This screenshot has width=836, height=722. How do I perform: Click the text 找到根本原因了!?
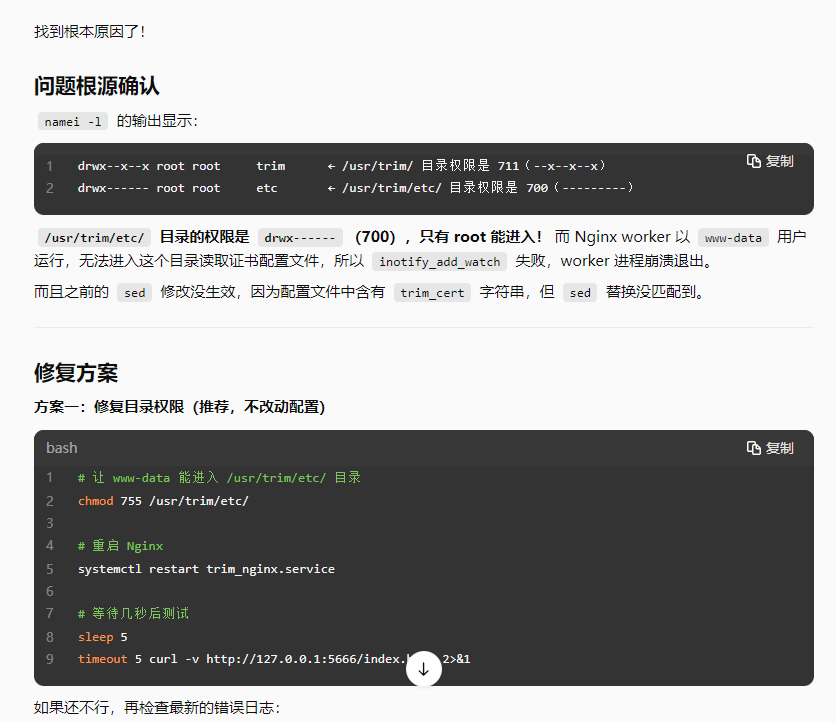[x=90, y=31]
